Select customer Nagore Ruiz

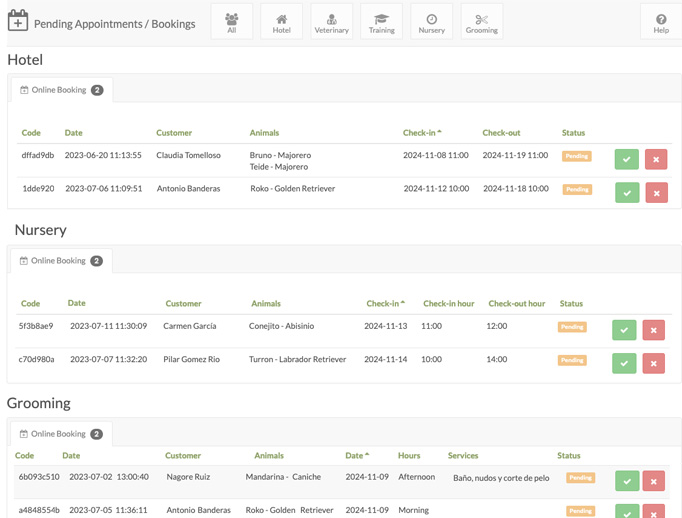tap(188, 477)
